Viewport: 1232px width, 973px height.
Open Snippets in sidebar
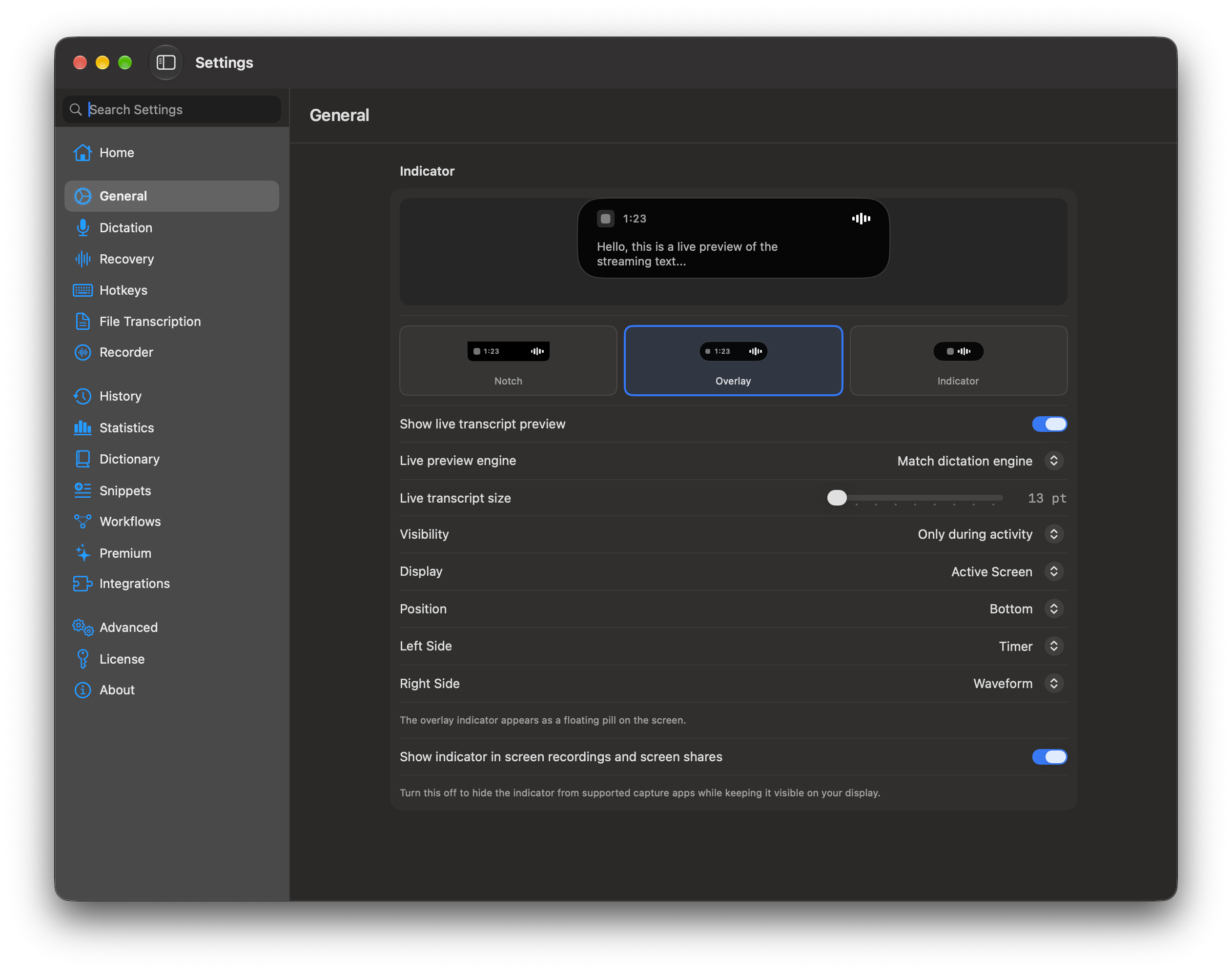click(x=171, y=490)
